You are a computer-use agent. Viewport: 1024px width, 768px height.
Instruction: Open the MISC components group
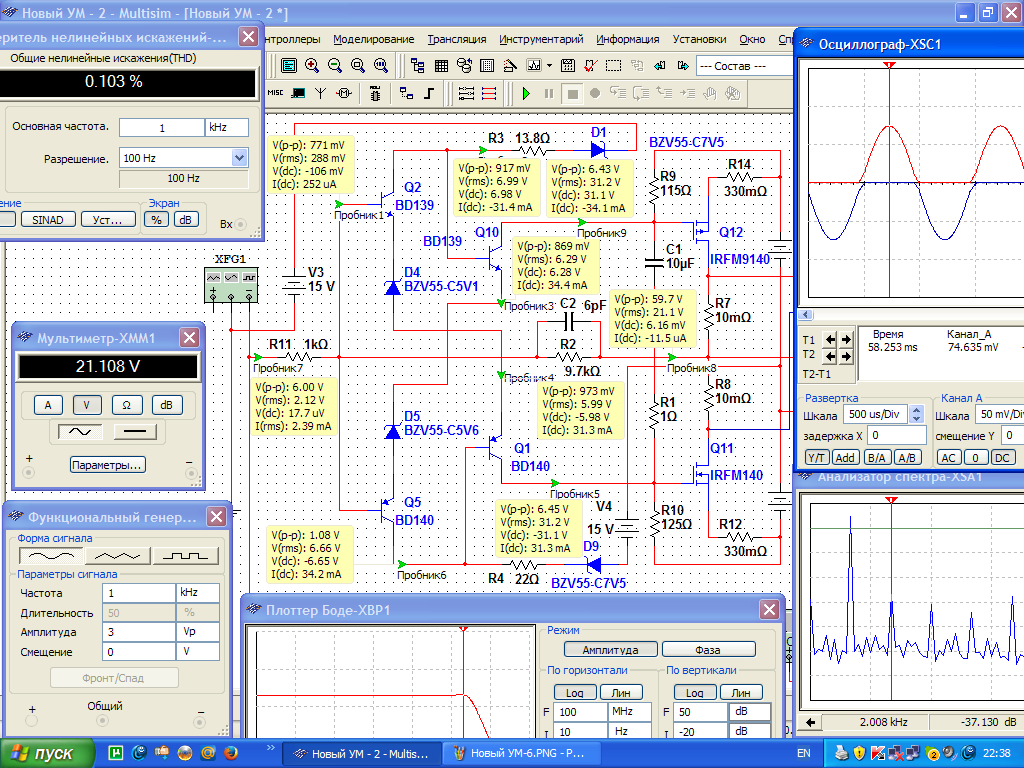tap(276, 93)
